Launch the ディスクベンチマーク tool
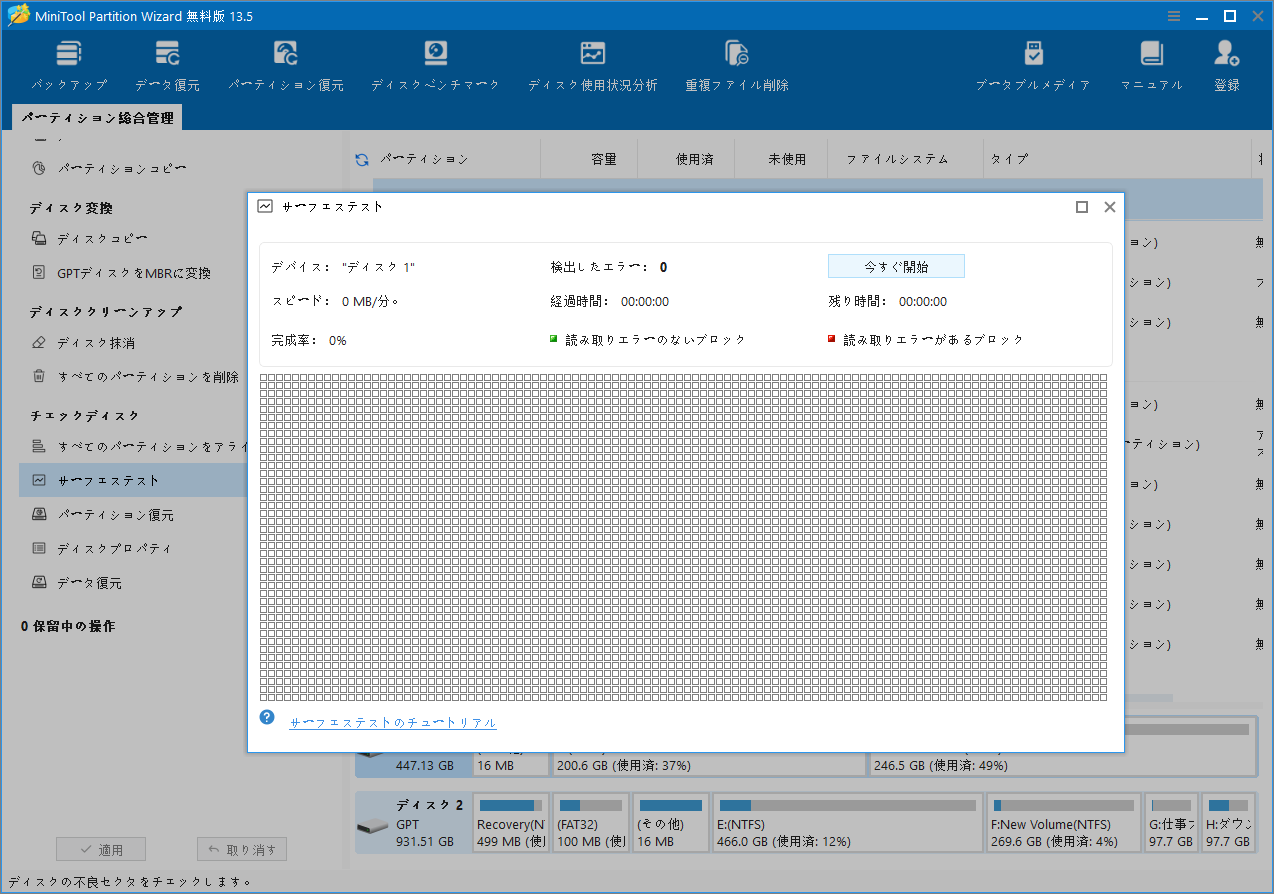1274x894 pixels. 435,63
